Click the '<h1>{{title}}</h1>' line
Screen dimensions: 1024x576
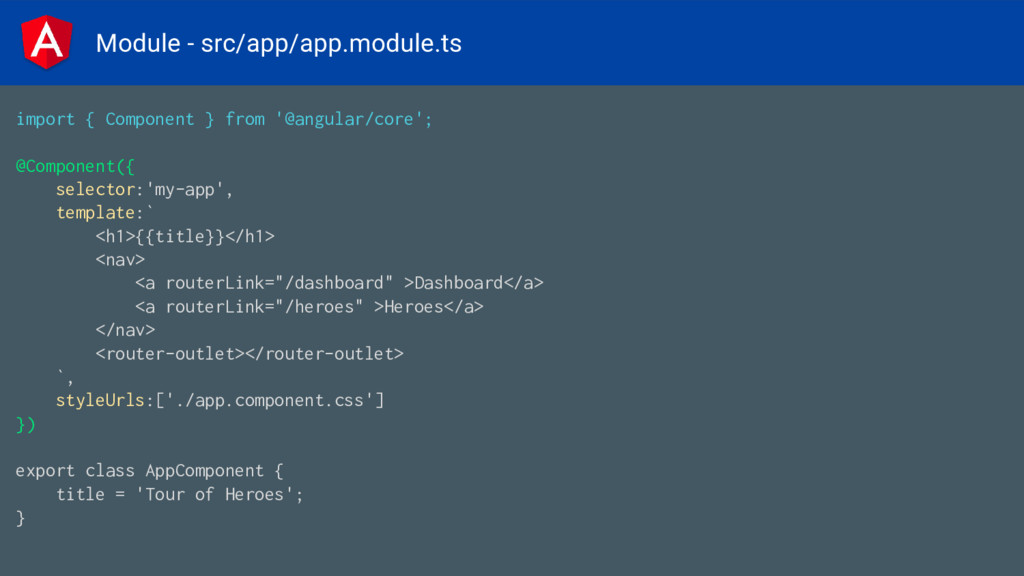185,236
